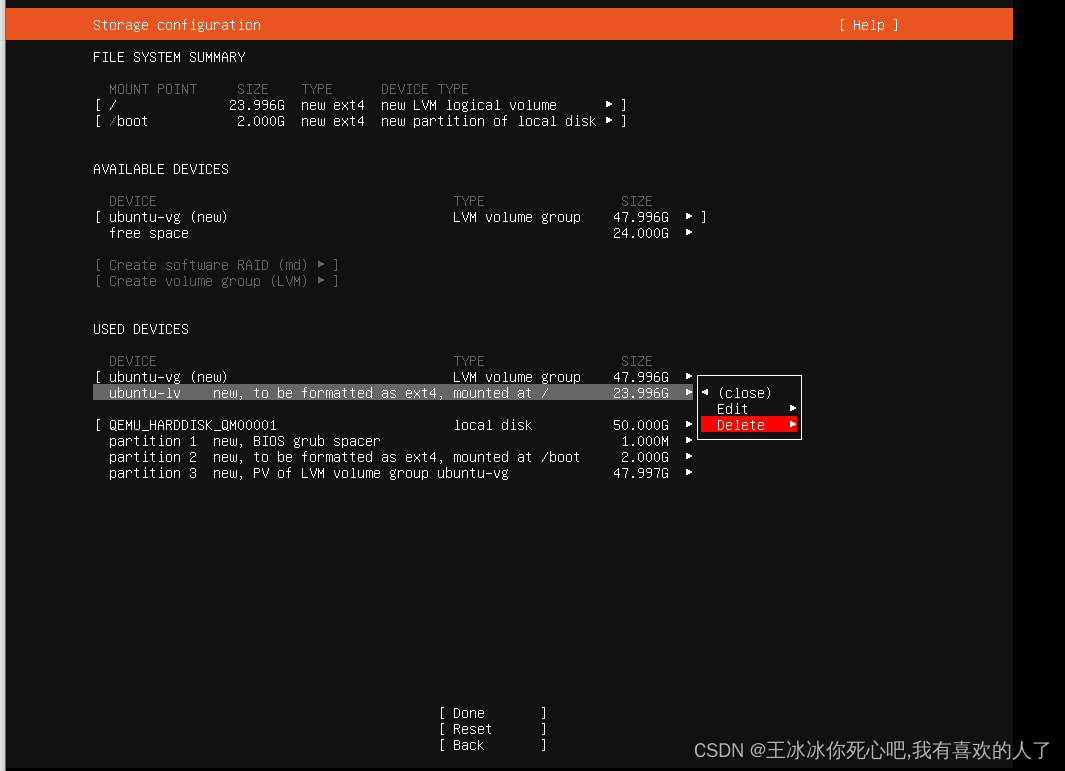Click the USED DEVICES heading
The height and width of the screenshot is (771, 1065).
coord(141,329)
